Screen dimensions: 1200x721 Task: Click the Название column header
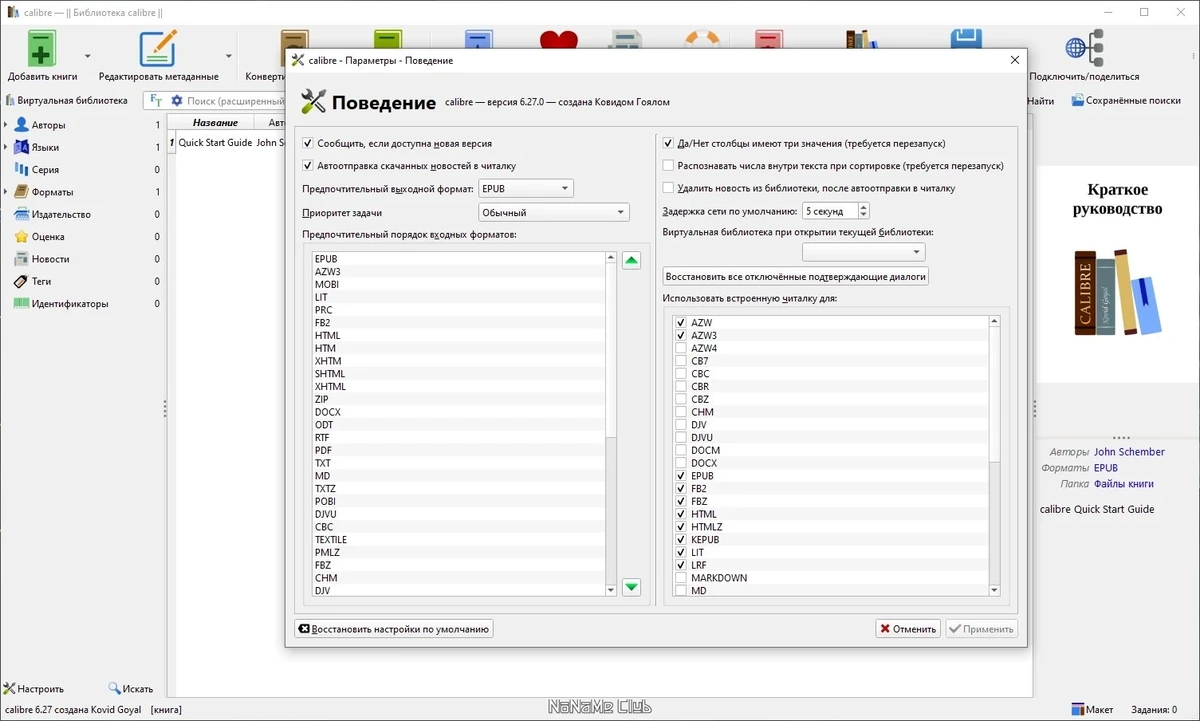pyautogui.click(x=215, y=122)
